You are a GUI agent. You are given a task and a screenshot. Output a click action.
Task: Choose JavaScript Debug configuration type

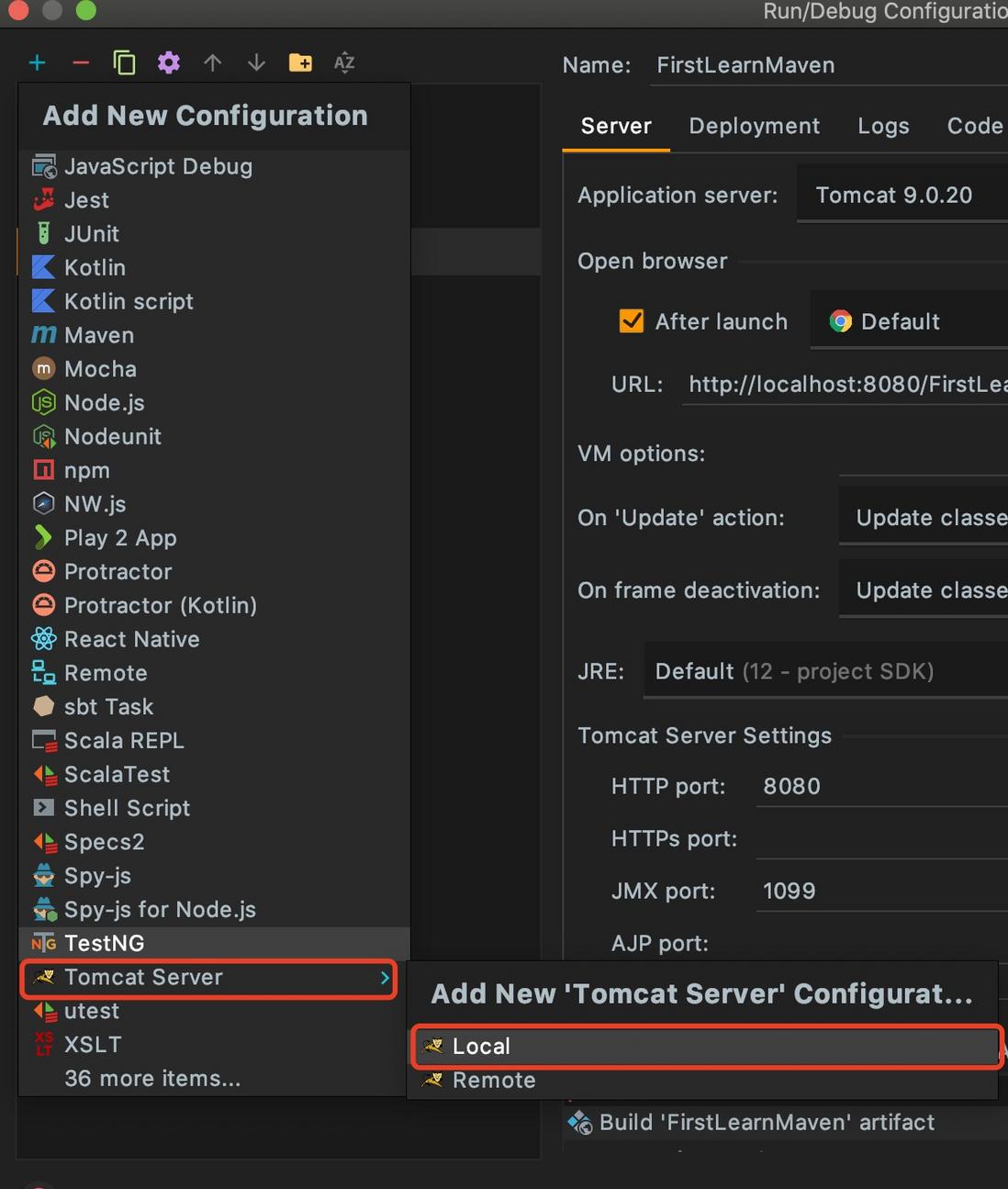214,166
